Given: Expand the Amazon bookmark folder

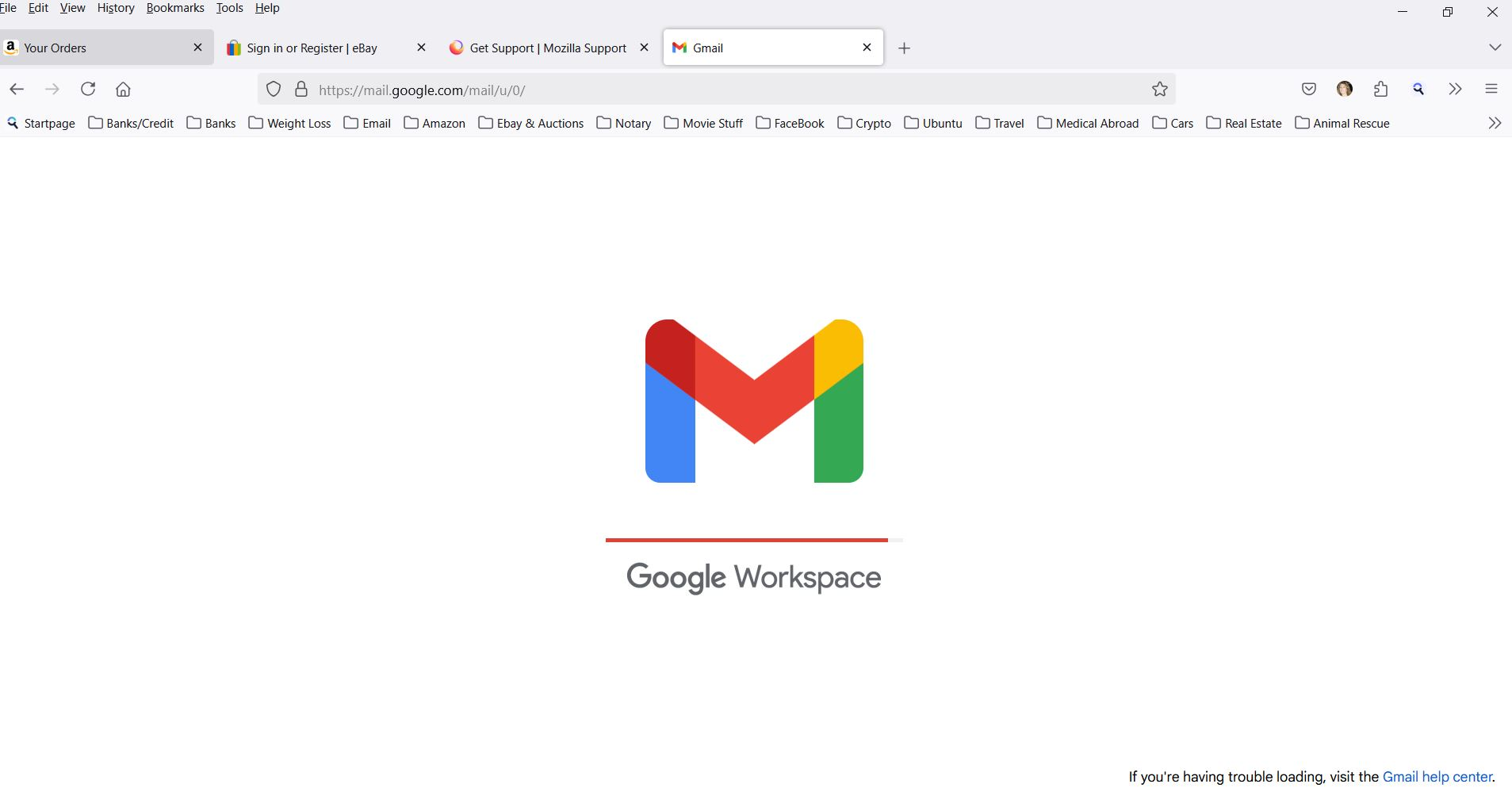Looking at the screenshot, I should coord(434,123).
